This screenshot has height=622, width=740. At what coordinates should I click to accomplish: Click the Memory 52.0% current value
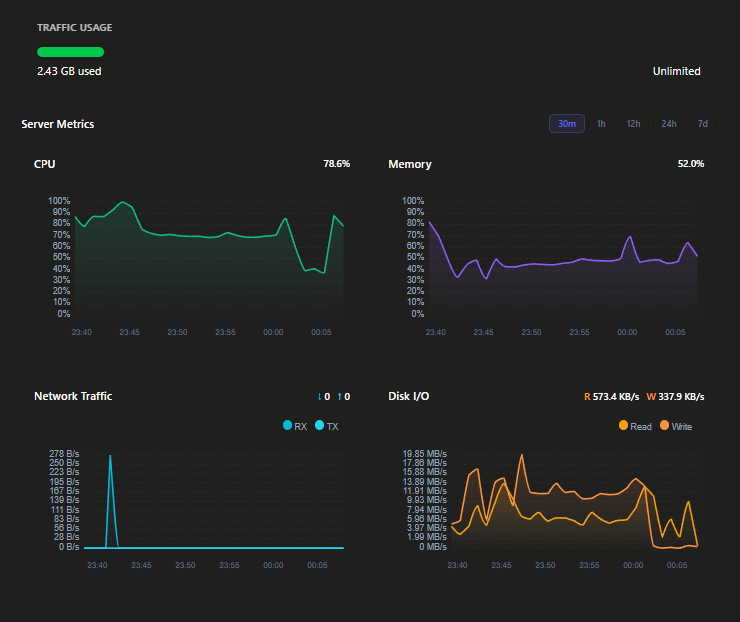(x=691, y=164)
